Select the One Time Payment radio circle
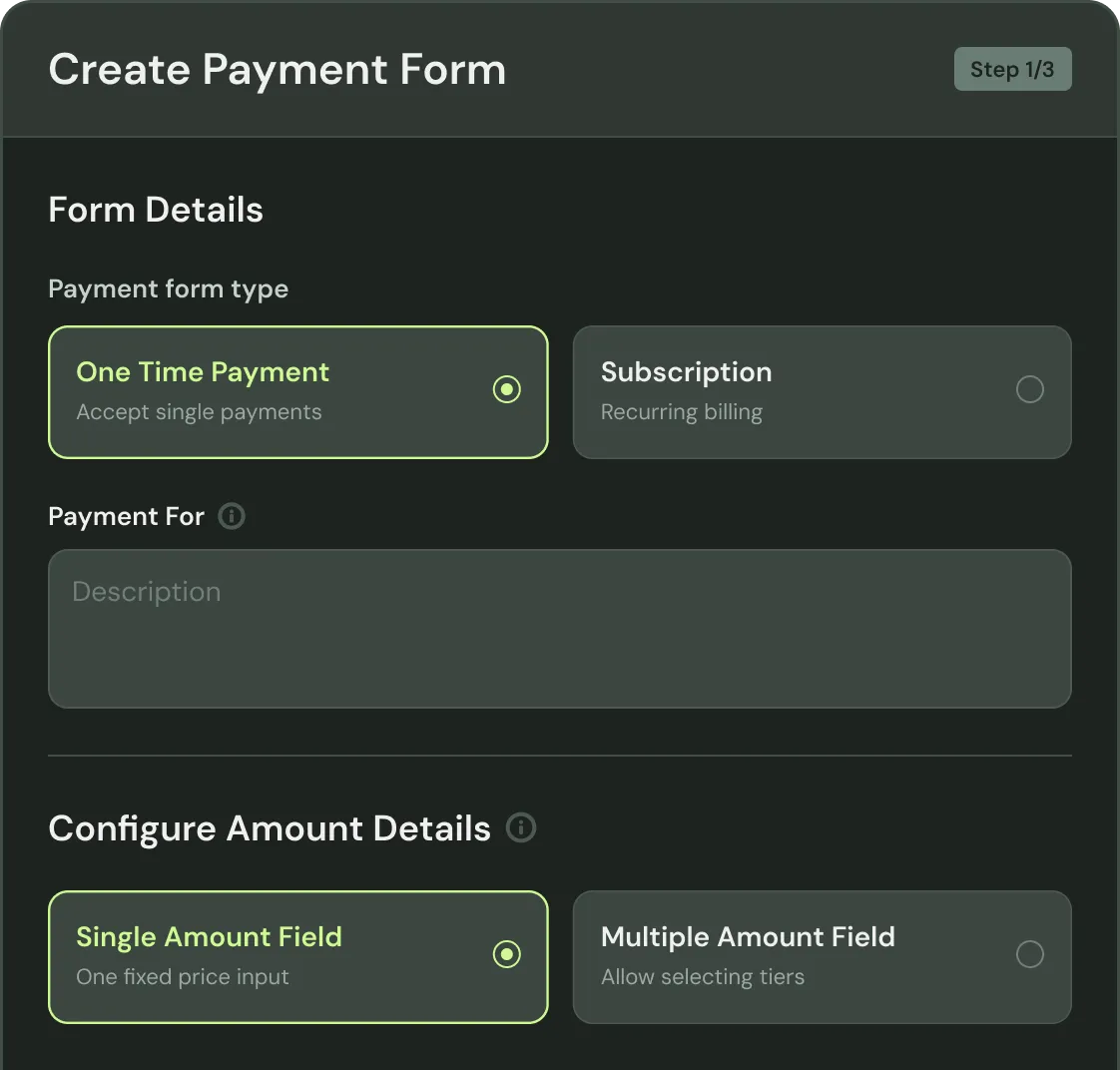The width and height of the screenshot is (1120, 1070). [506, 389]
